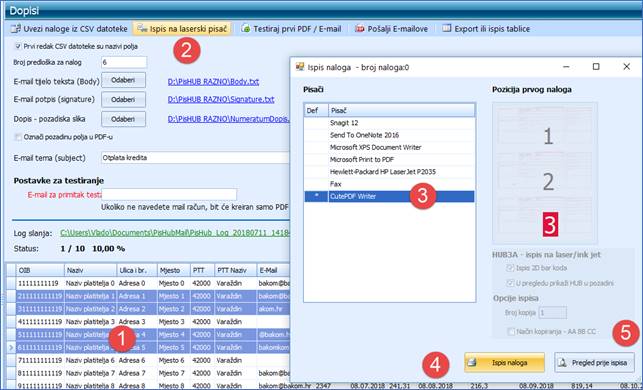Click the Naziv platitelja 3 cell
Image resolution: width=643 pixels, height=390 pixels.
pyautogui.click(x=91, y=322)
